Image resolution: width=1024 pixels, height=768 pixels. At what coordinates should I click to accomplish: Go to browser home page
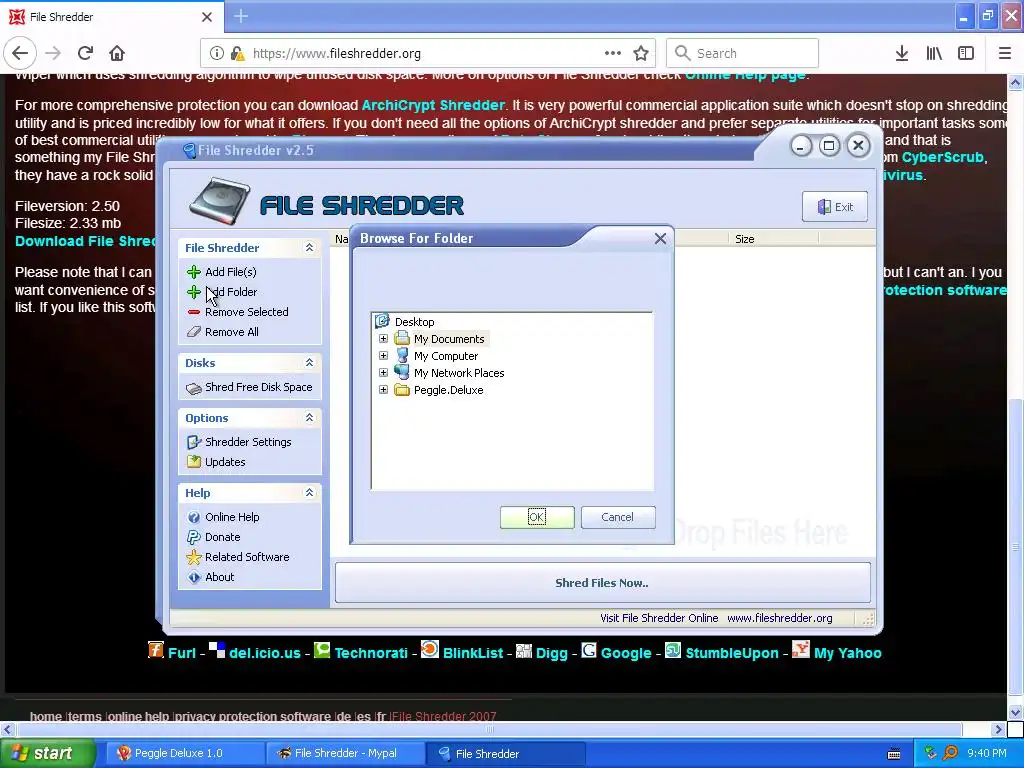tap(117, 53)
